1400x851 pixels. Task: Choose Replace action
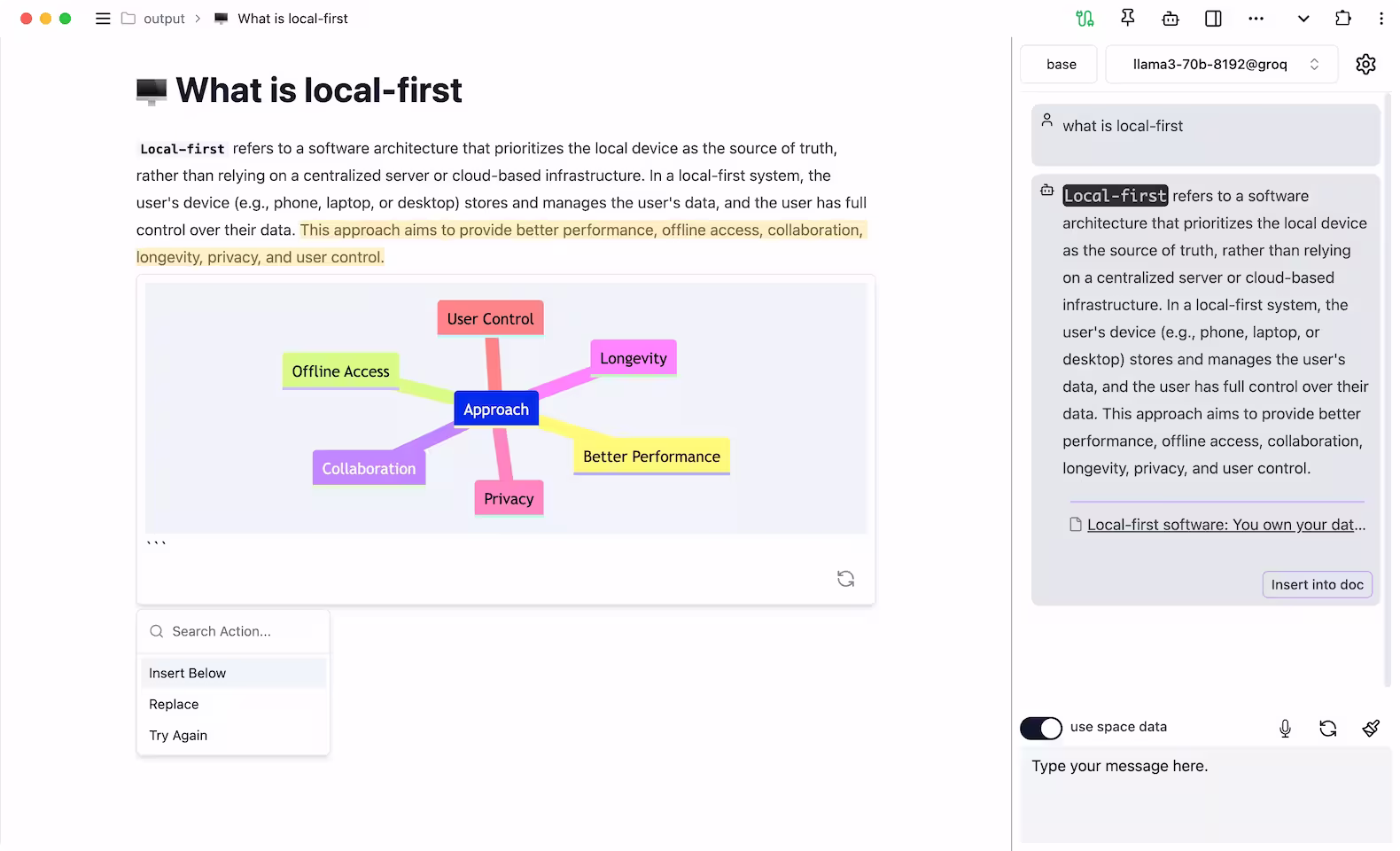pos(233,704)
